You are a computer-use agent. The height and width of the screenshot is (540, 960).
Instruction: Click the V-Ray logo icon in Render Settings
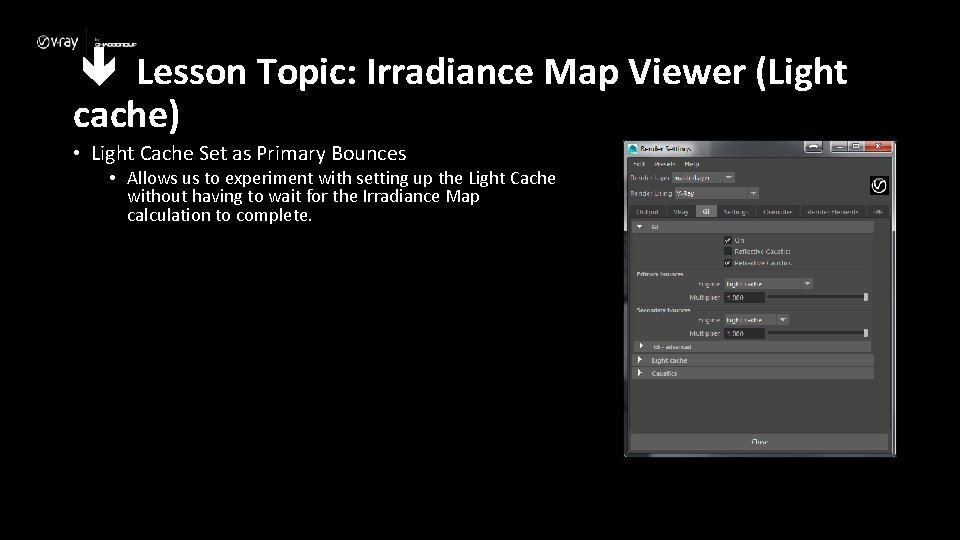[x=879, y=186]
